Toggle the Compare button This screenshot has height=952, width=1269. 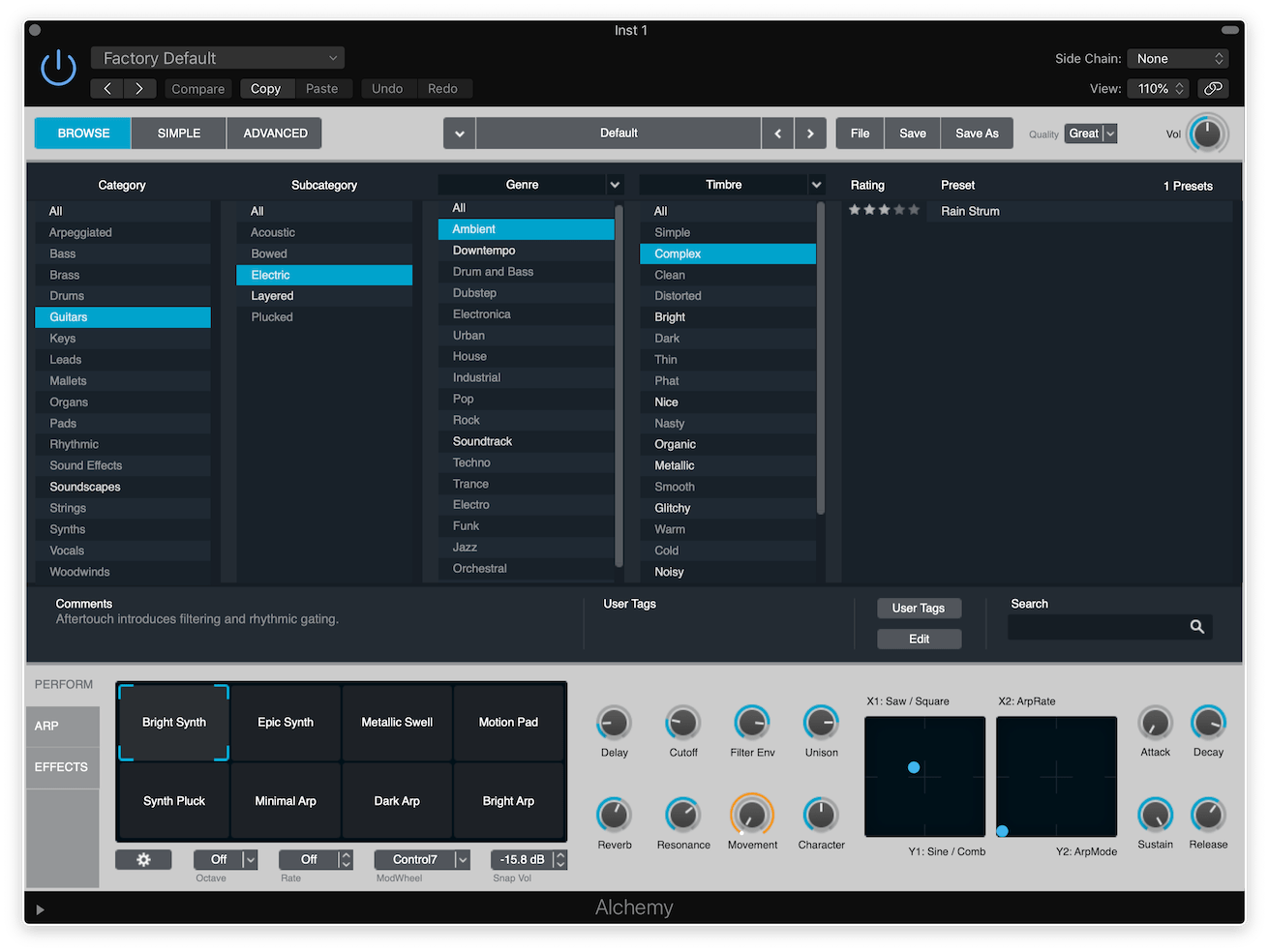tap(197, 88)
